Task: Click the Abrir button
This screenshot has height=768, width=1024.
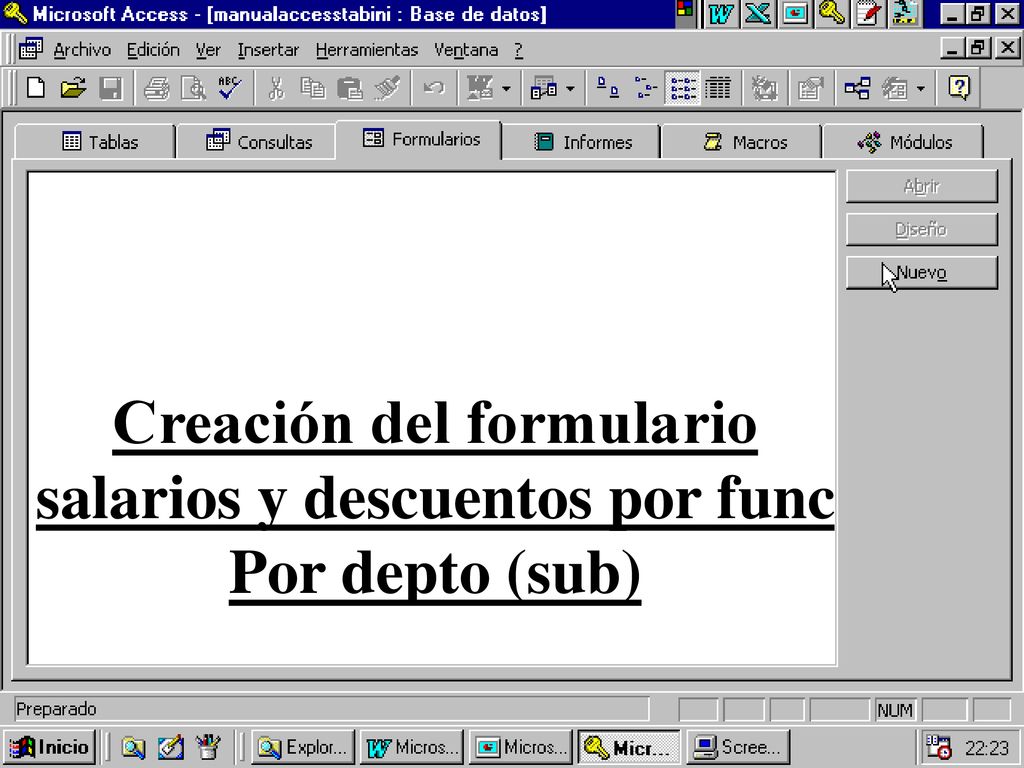Action: click(921, 186)
